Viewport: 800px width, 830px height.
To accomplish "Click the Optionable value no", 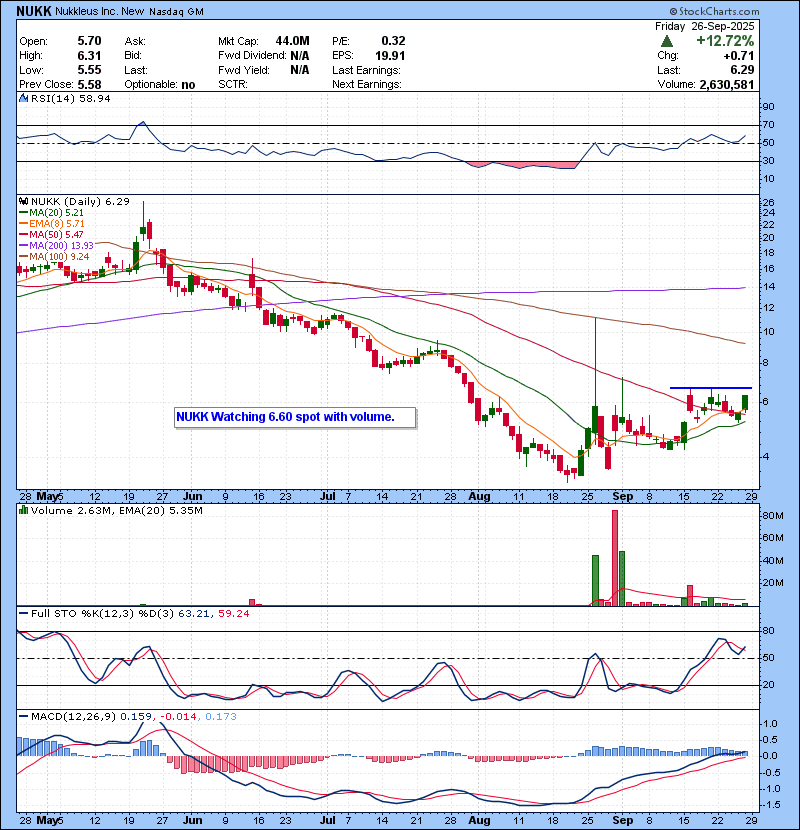I will coord(188,85).
